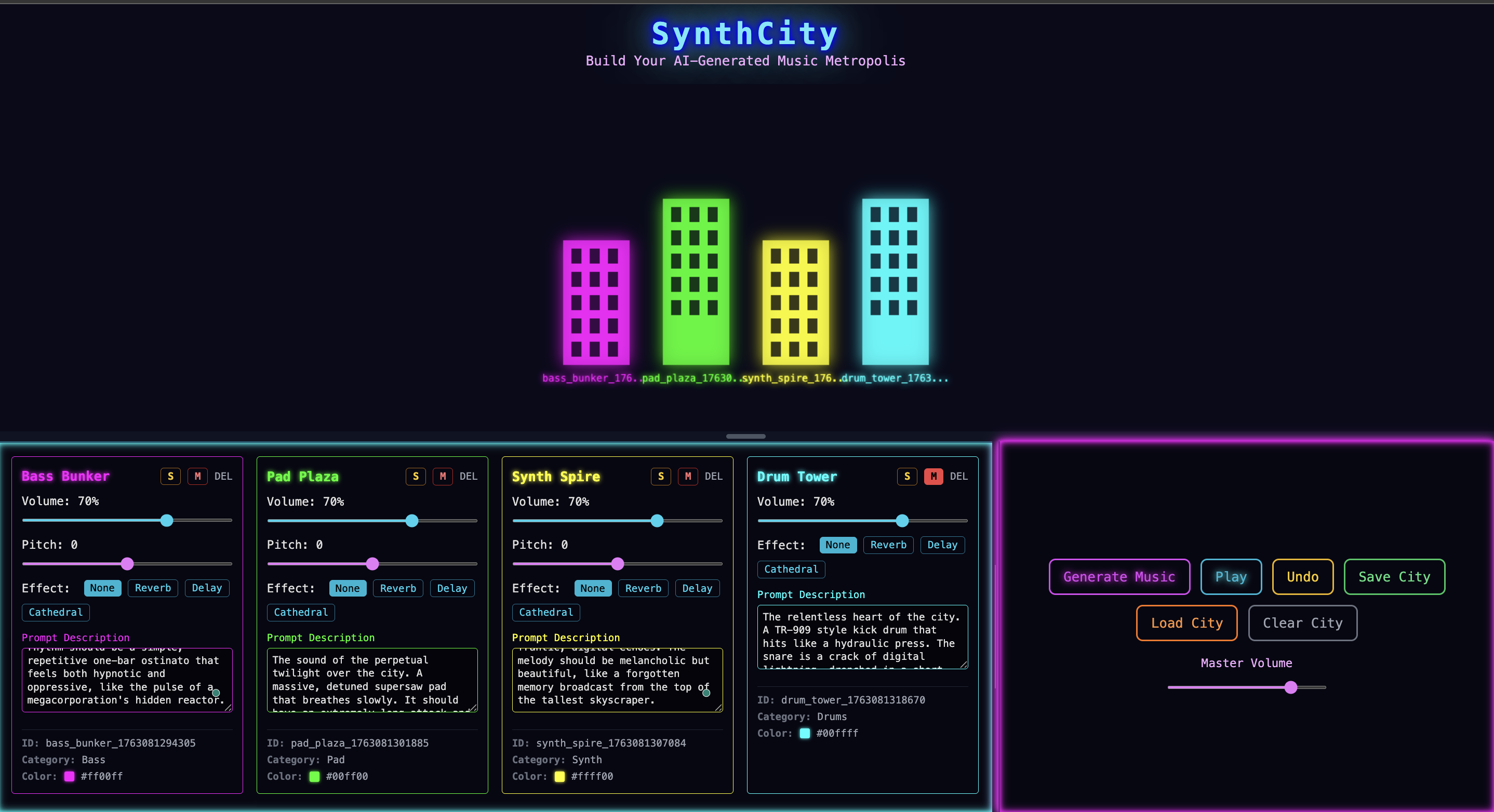This screenshot has height=812, width=1494.
Task: Start playback with the Play button
Action: 1230,576
